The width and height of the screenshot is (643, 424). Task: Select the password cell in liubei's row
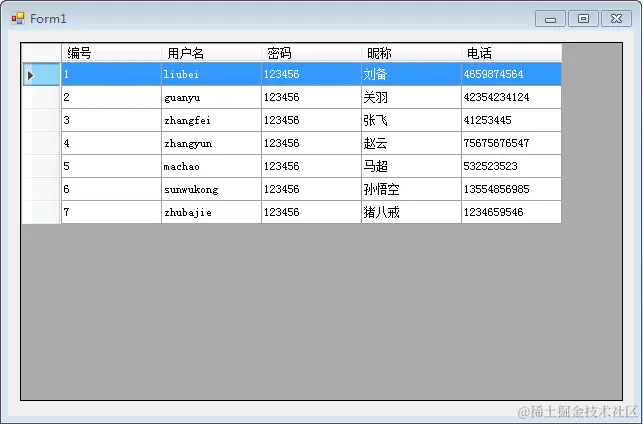click(x=311, y=74)
